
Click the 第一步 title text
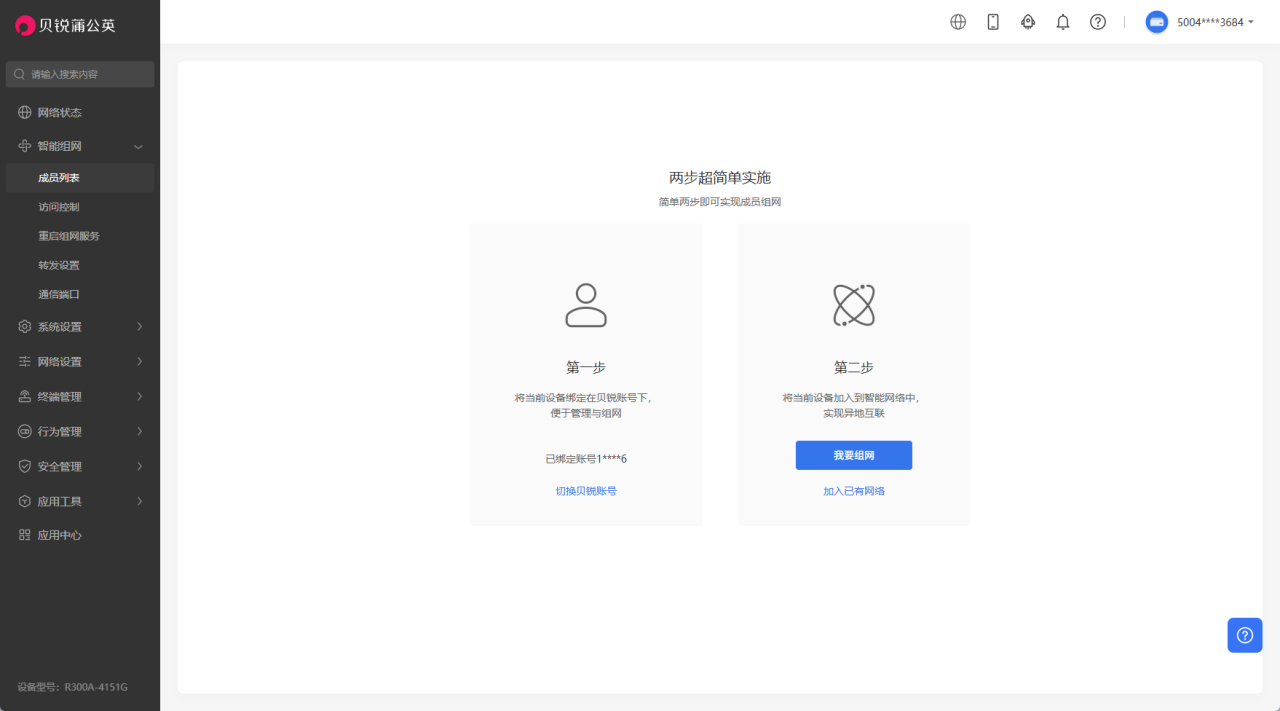[586, 367]
